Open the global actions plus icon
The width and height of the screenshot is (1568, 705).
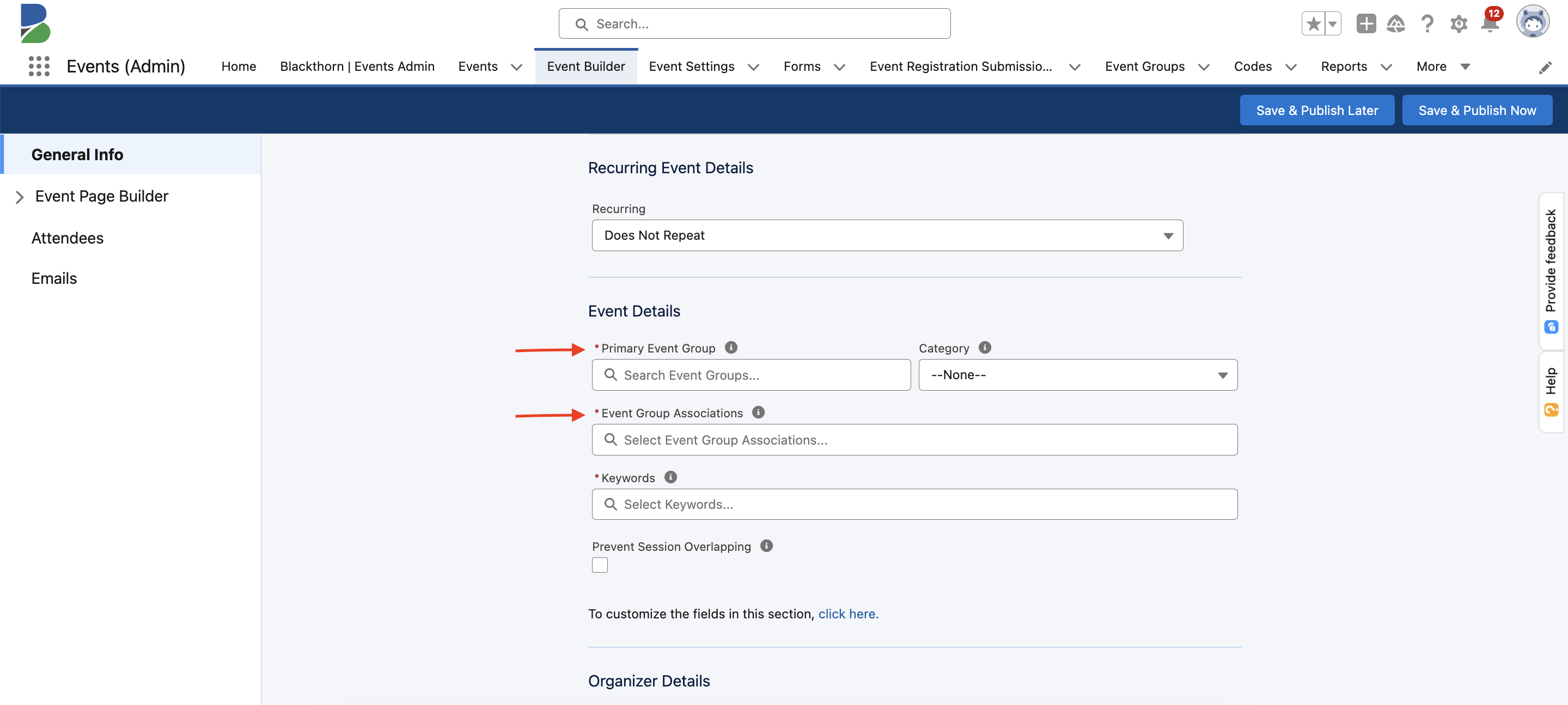pyautogui.click(x=1365, y=23)
